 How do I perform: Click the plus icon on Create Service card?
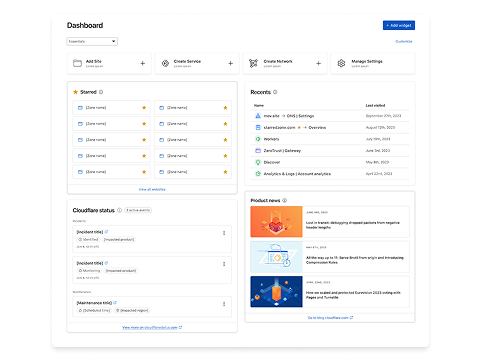[231, 63]
